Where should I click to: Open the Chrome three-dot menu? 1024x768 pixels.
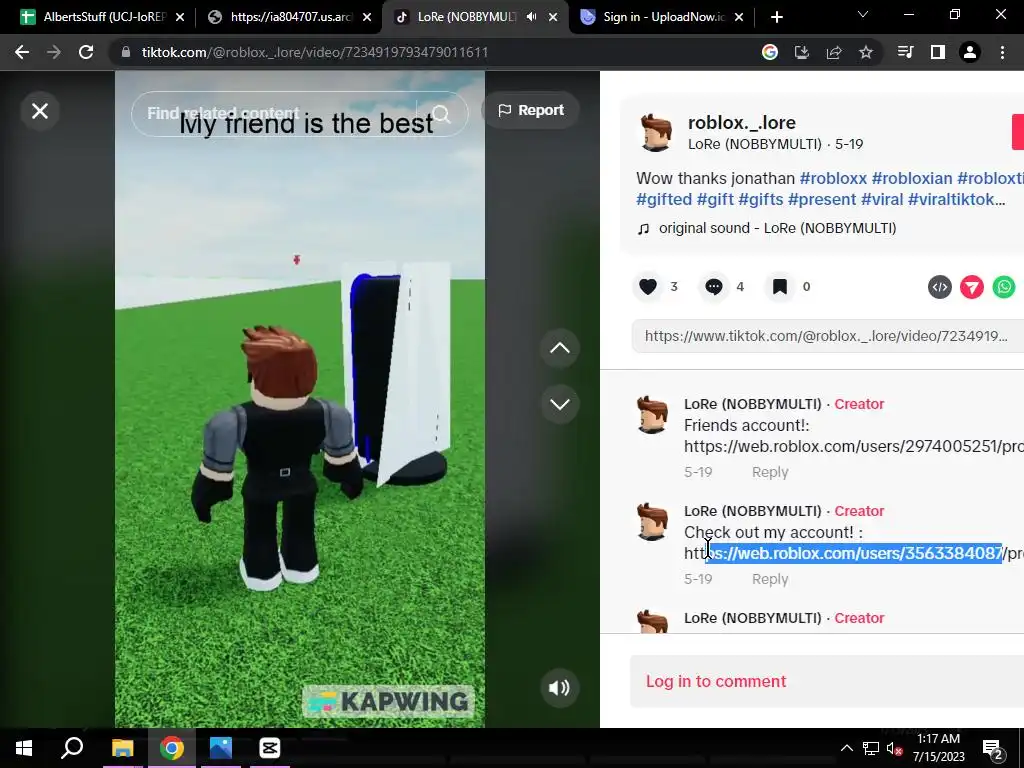[x=1002, y=52]
